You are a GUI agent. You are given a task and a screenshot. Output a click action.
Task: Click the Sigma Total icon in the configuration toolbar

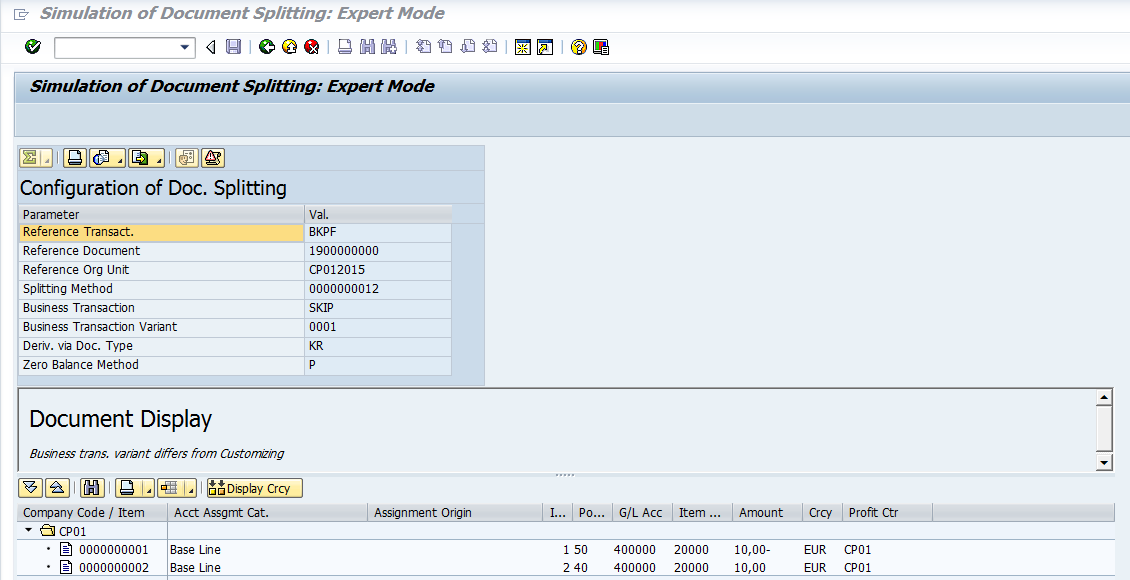point(30,158)
